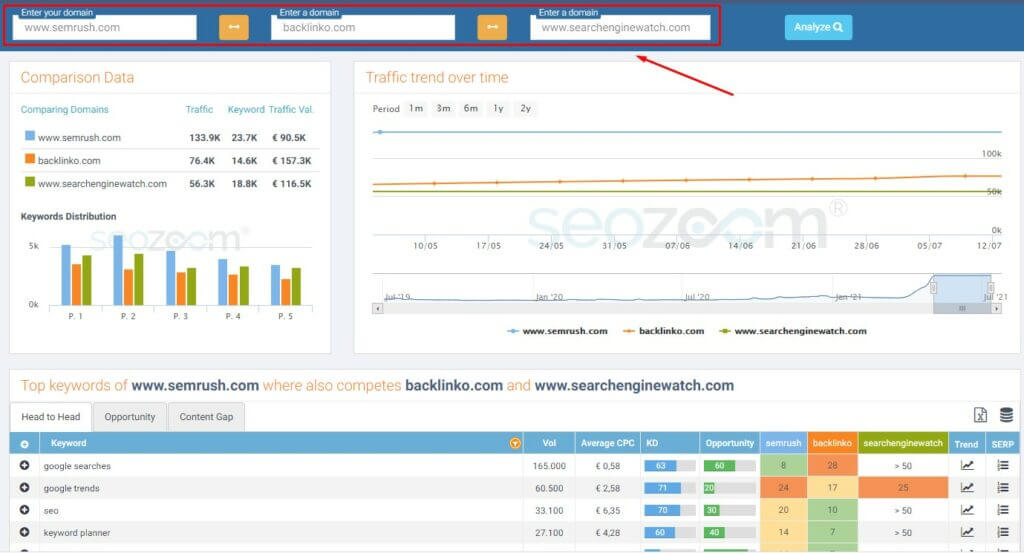Open the Keyword column filter
1024x553 pixels.
click(x=515, y=443)
